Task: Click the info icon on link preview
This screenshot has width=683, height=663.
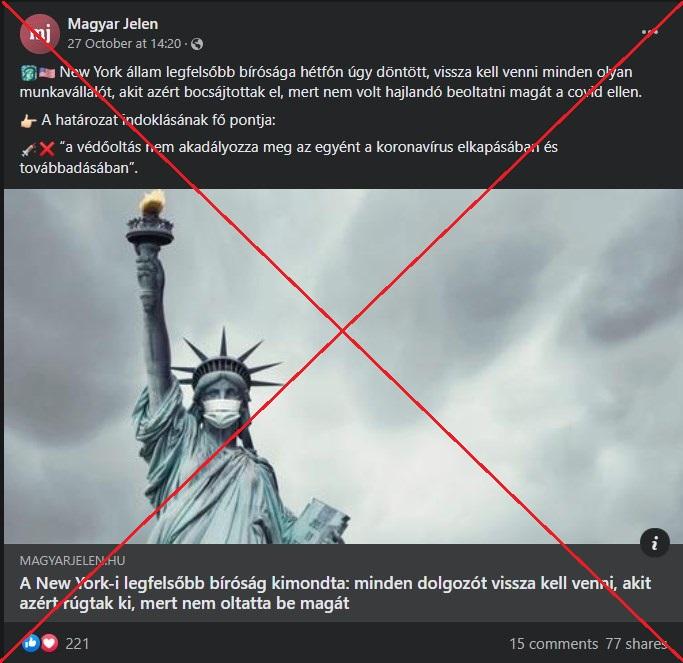Action: [655, 543]
